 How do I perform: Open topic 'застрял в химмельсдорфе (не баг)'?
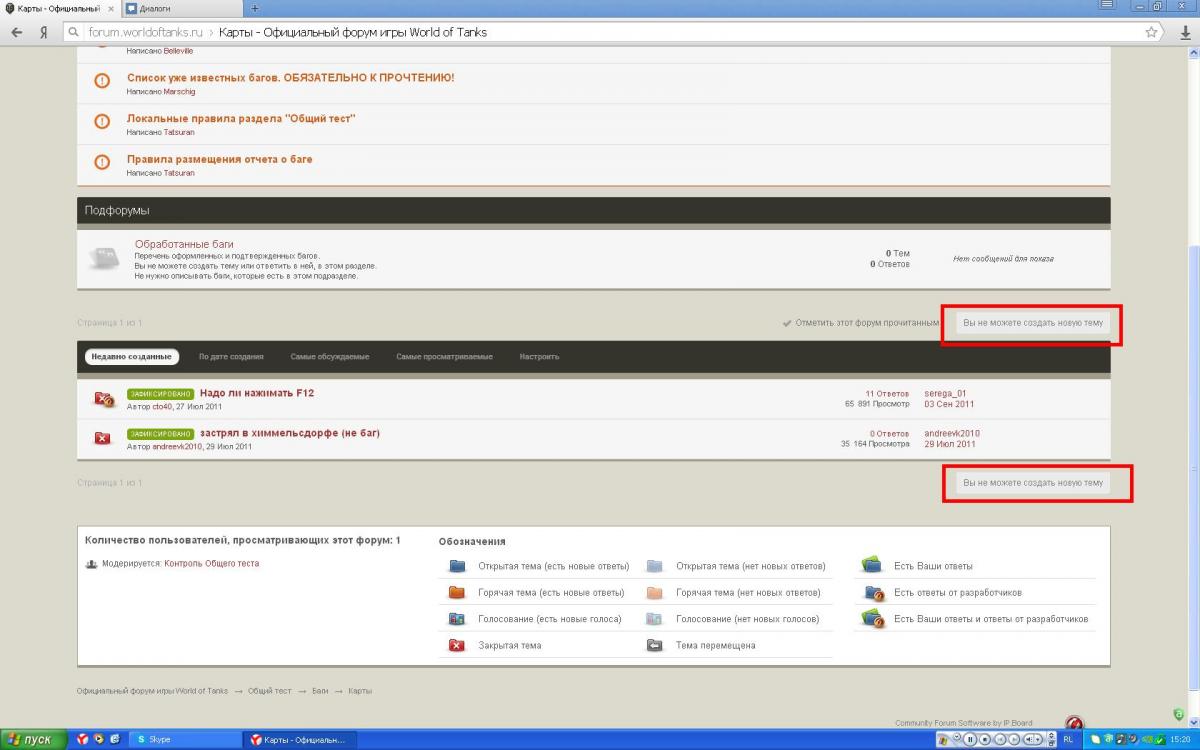(290, 433)
